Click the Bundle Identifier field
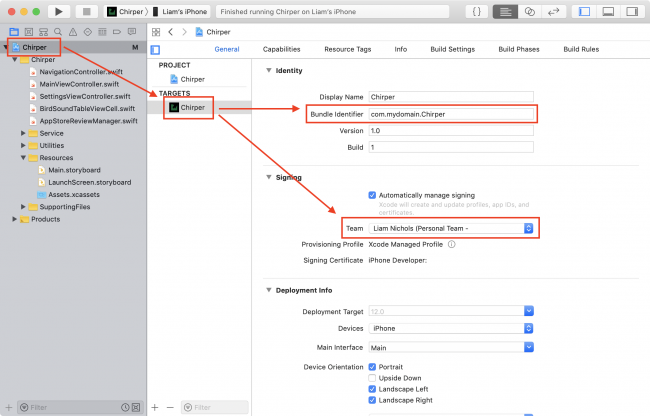The width and height of the screenshot is (650, 416). click(x=451, y=114)
